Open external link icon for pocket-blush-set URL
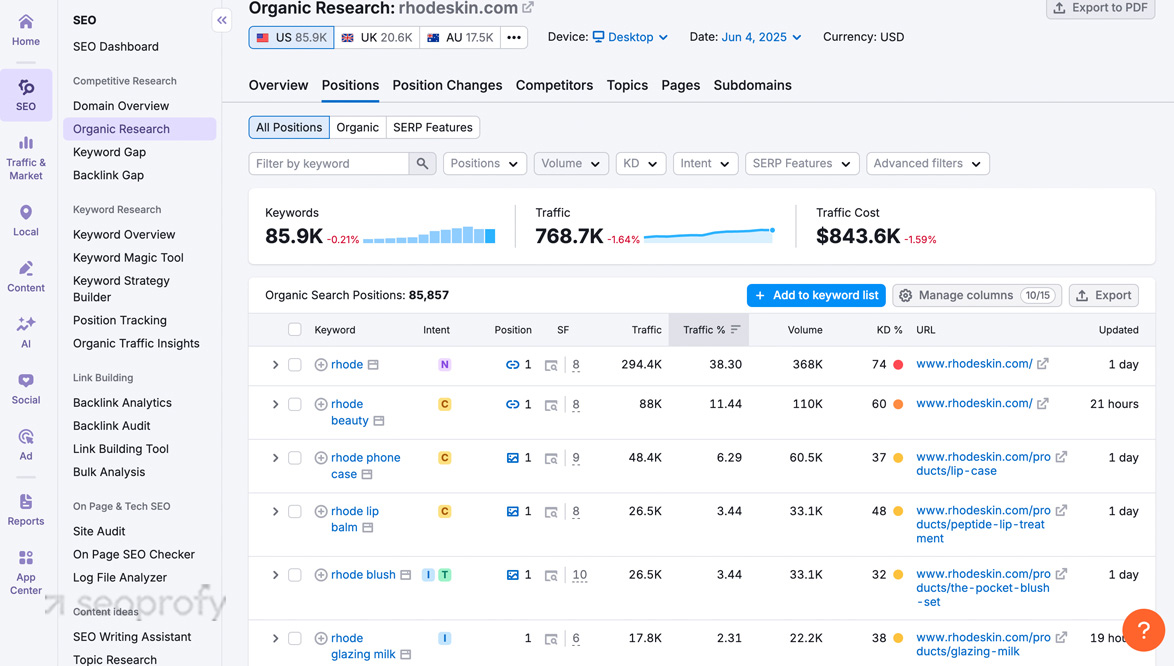Viewport: 1174px width, 666px height. click(1061, 574)
